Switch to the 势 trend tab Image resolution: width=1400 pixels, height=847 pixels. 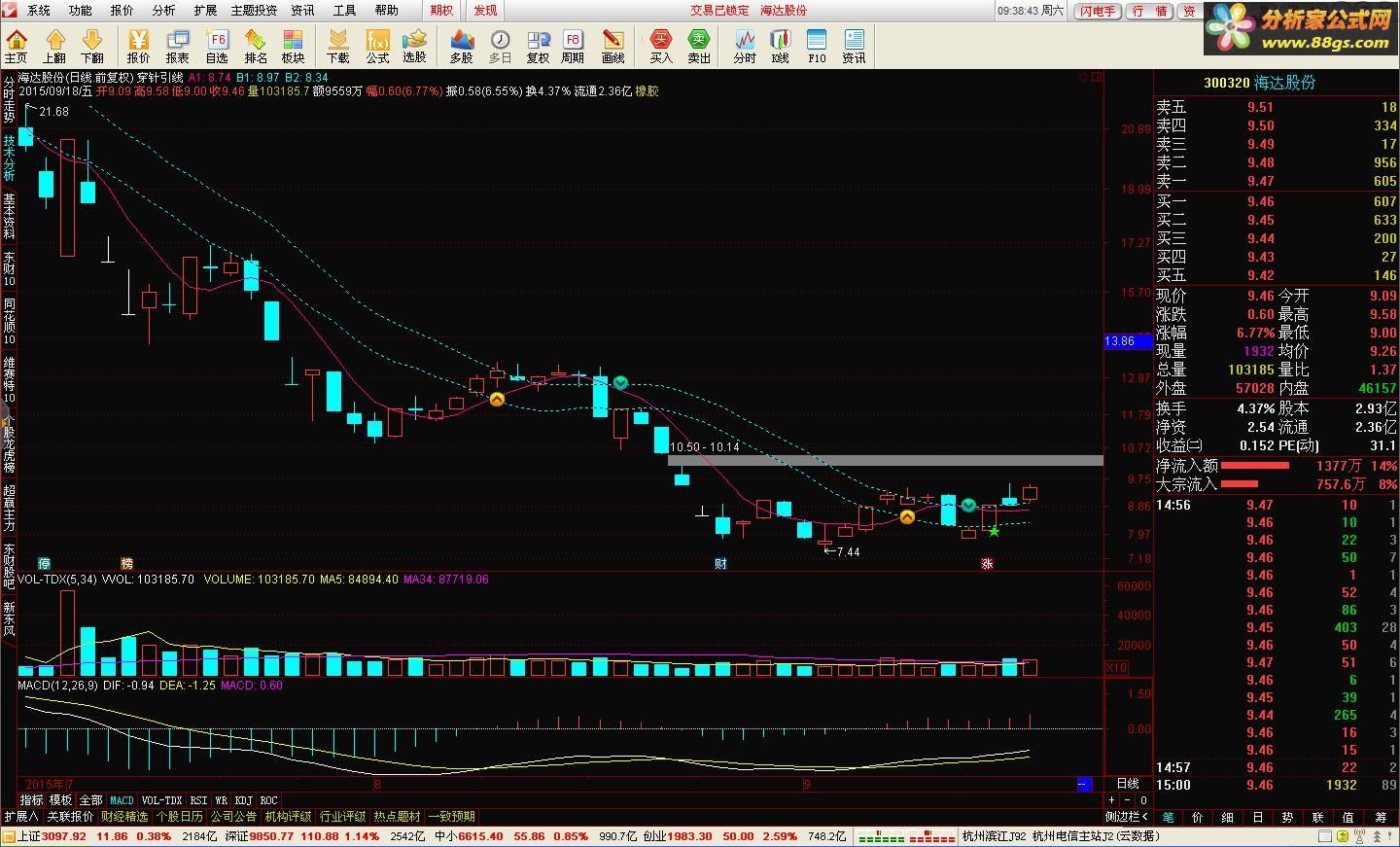point(1287,818)
